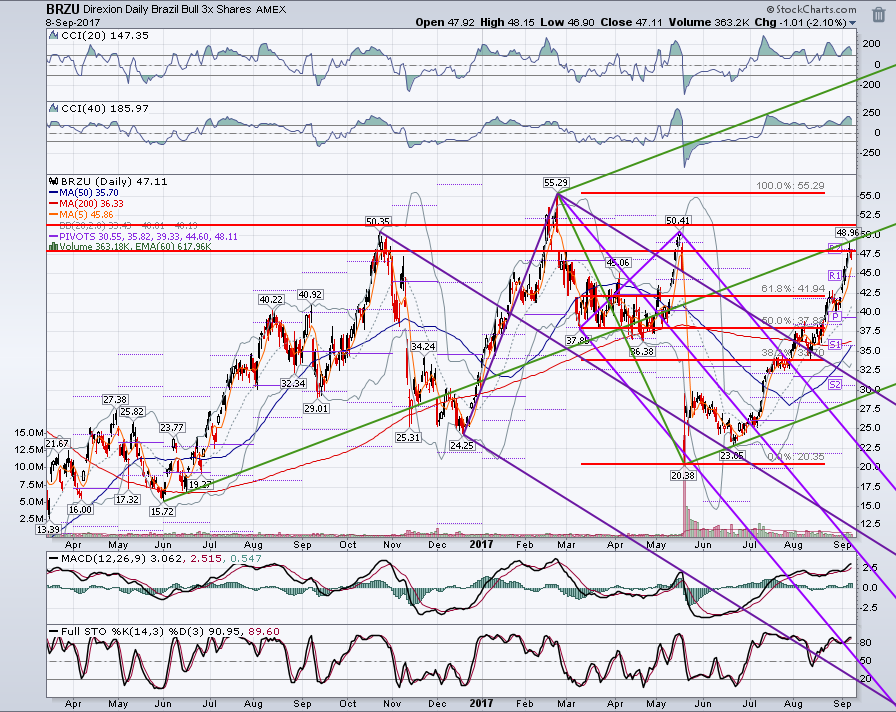Click the 24.25 price low label
The image size is (896, 712).
coord(462,445)
